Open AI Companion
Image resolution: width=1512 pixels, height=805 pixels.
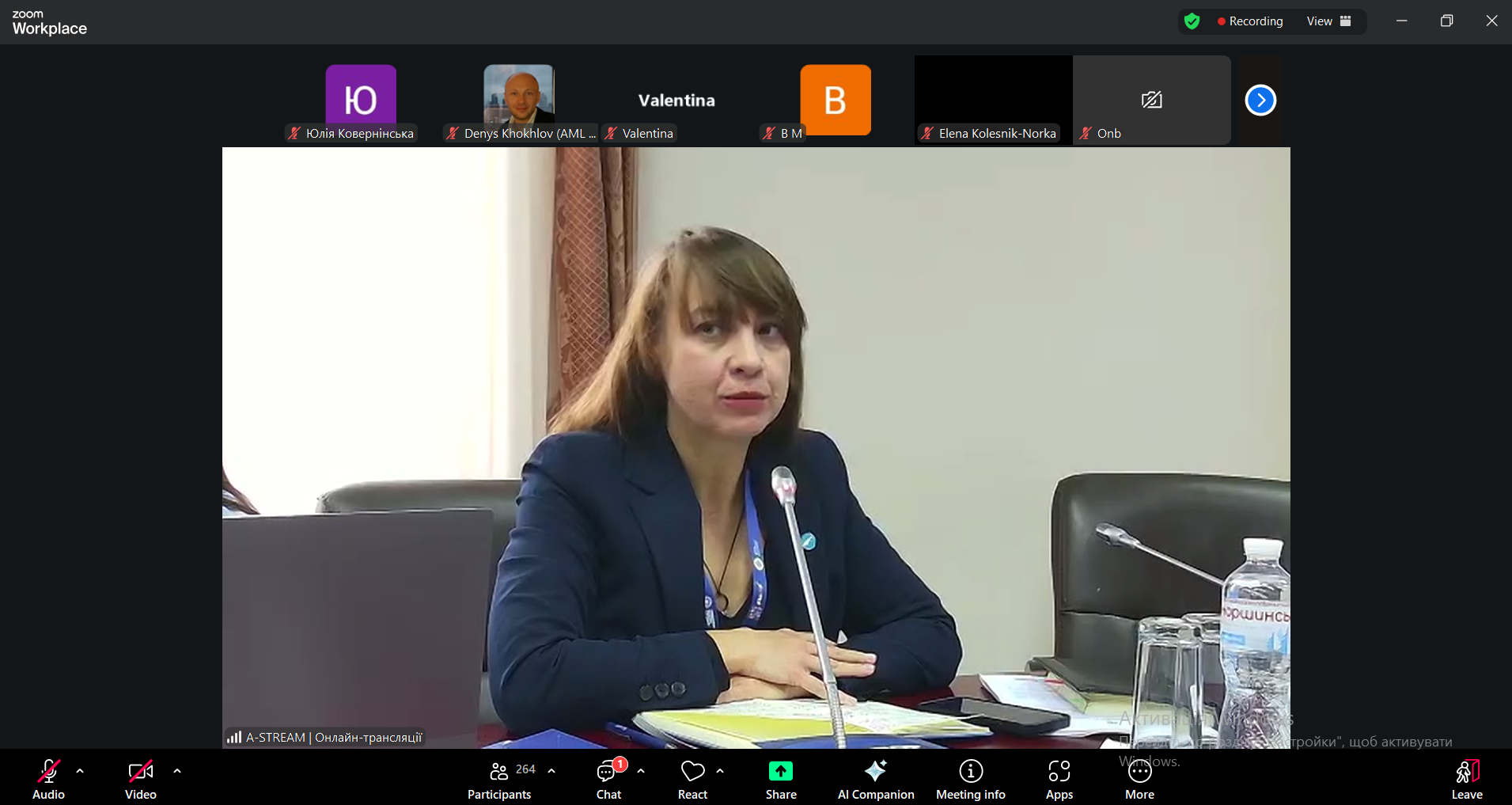(x=875, y=780)
